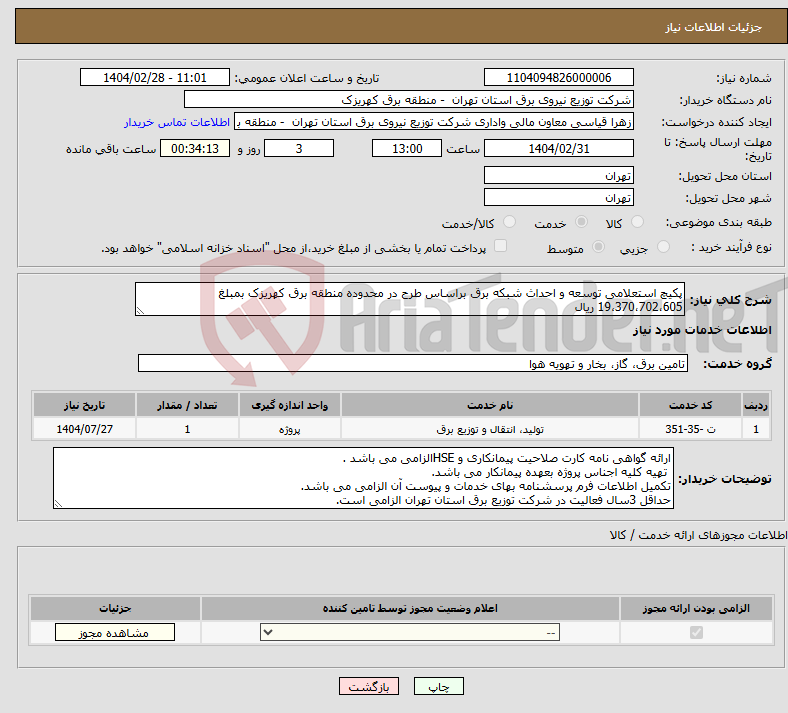Click the resize handle of description box
The image size is (788, 713).
(x=140, y=311)
